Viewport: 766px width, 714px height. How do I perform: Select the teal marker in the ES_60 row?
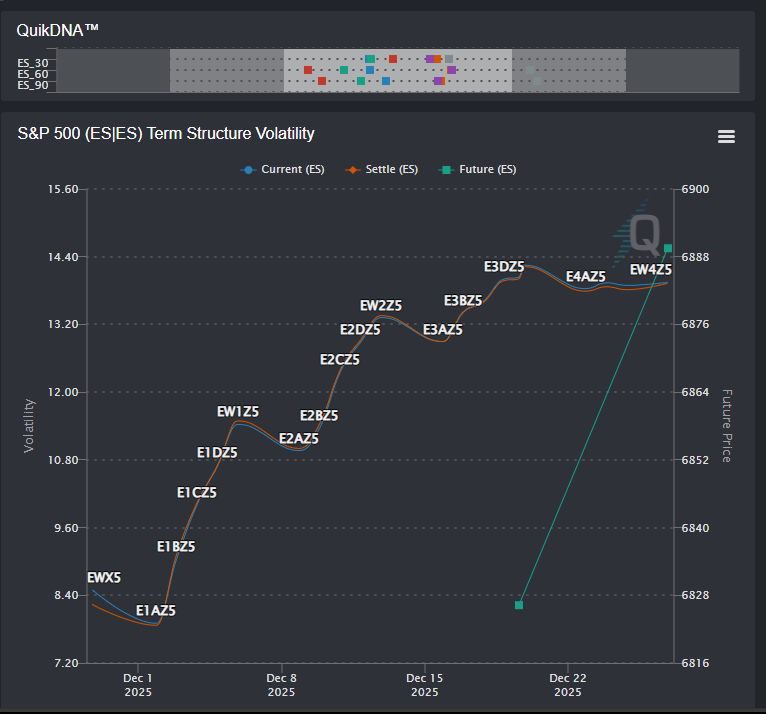tap(344, 70)
